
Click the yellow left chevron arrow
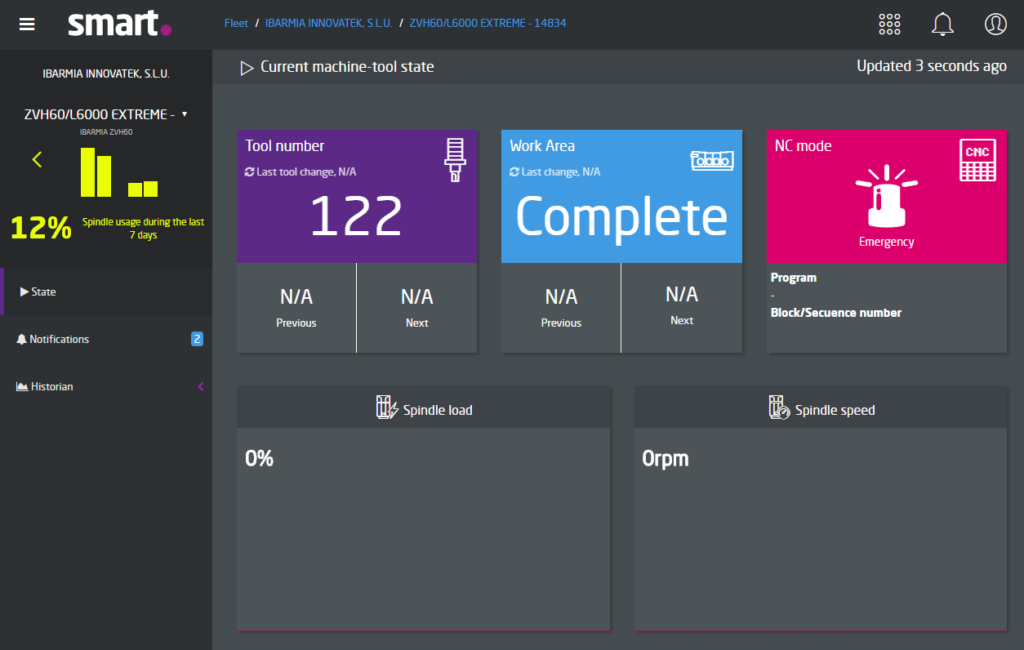click(x=37, y=159)
